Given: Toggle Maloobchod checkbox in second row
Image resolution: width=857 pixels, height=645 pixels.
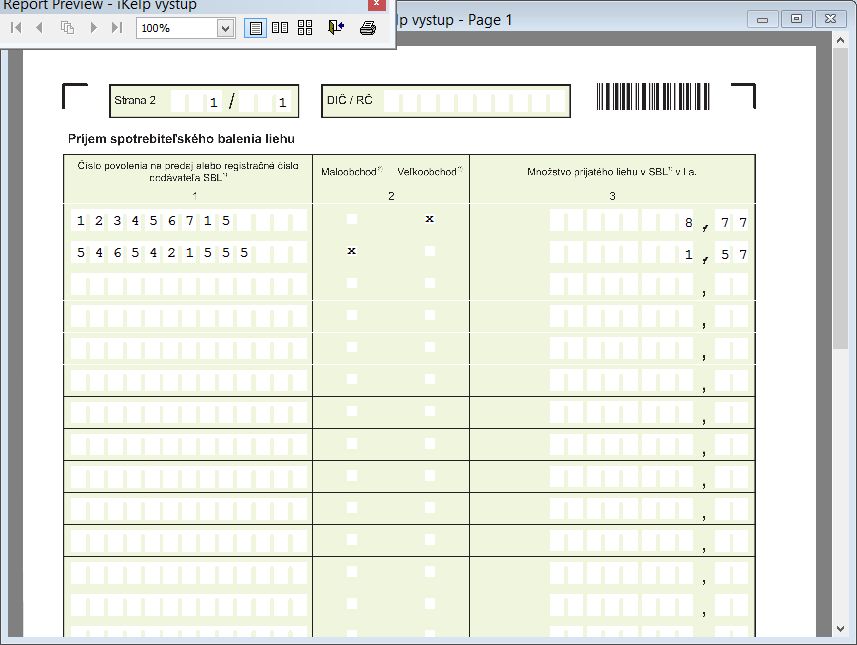Looking at the screenshot, I should [x=352, y=251].
